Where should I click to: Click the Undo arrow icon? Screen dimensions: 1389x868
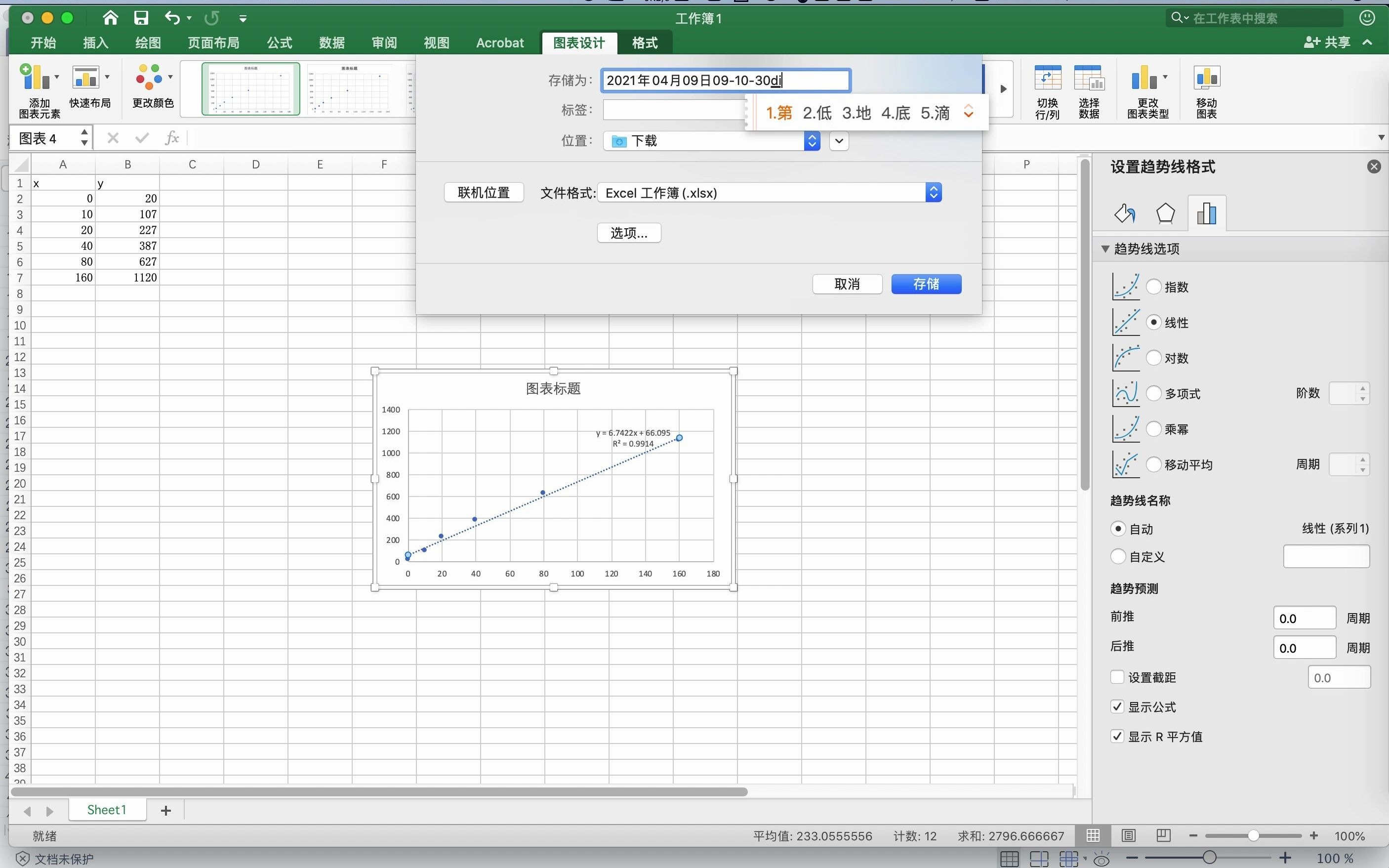[x=172, y=18]
